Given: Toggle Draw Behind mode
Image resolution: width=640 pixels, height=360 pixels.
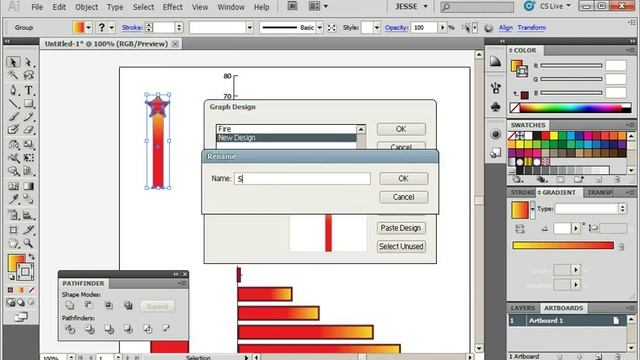Looking at the screenshot, I should [x=21, y=302].
